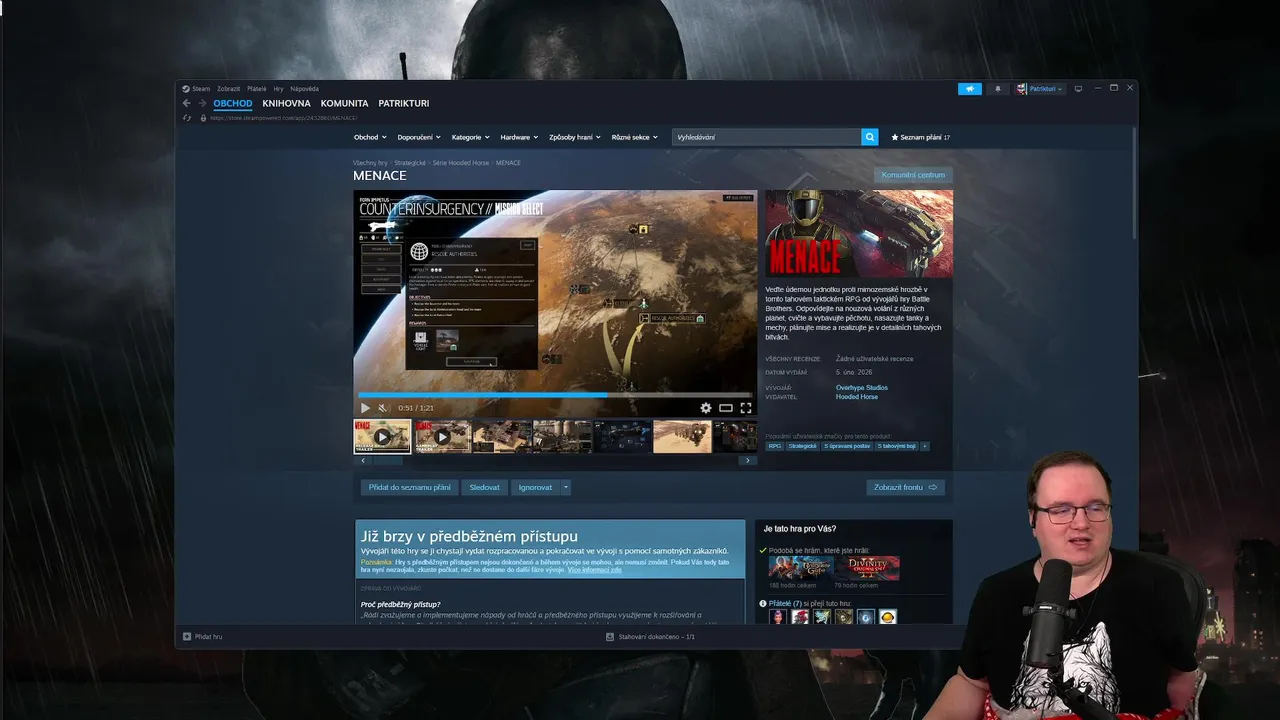1280x720 pixels.
Task: Reload the store page icon
Action: coord(186,118)
